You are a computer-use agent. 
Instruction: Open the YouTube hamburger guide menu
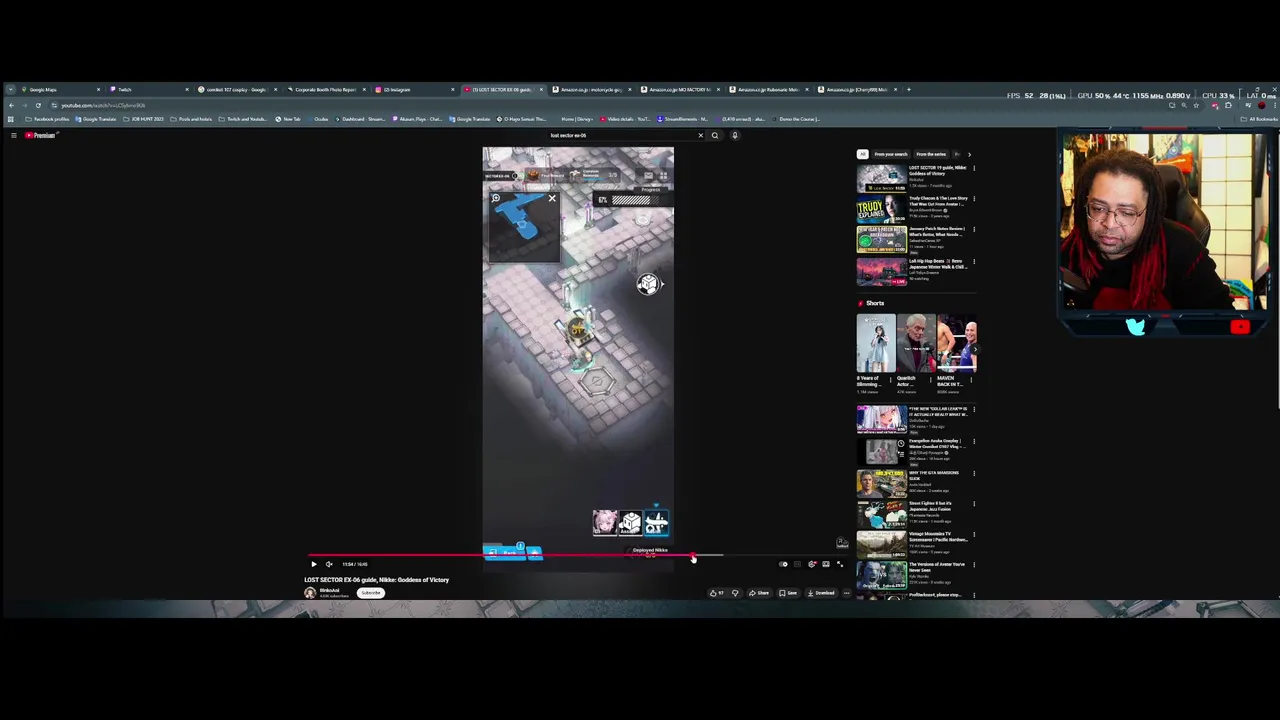point(12,135)
